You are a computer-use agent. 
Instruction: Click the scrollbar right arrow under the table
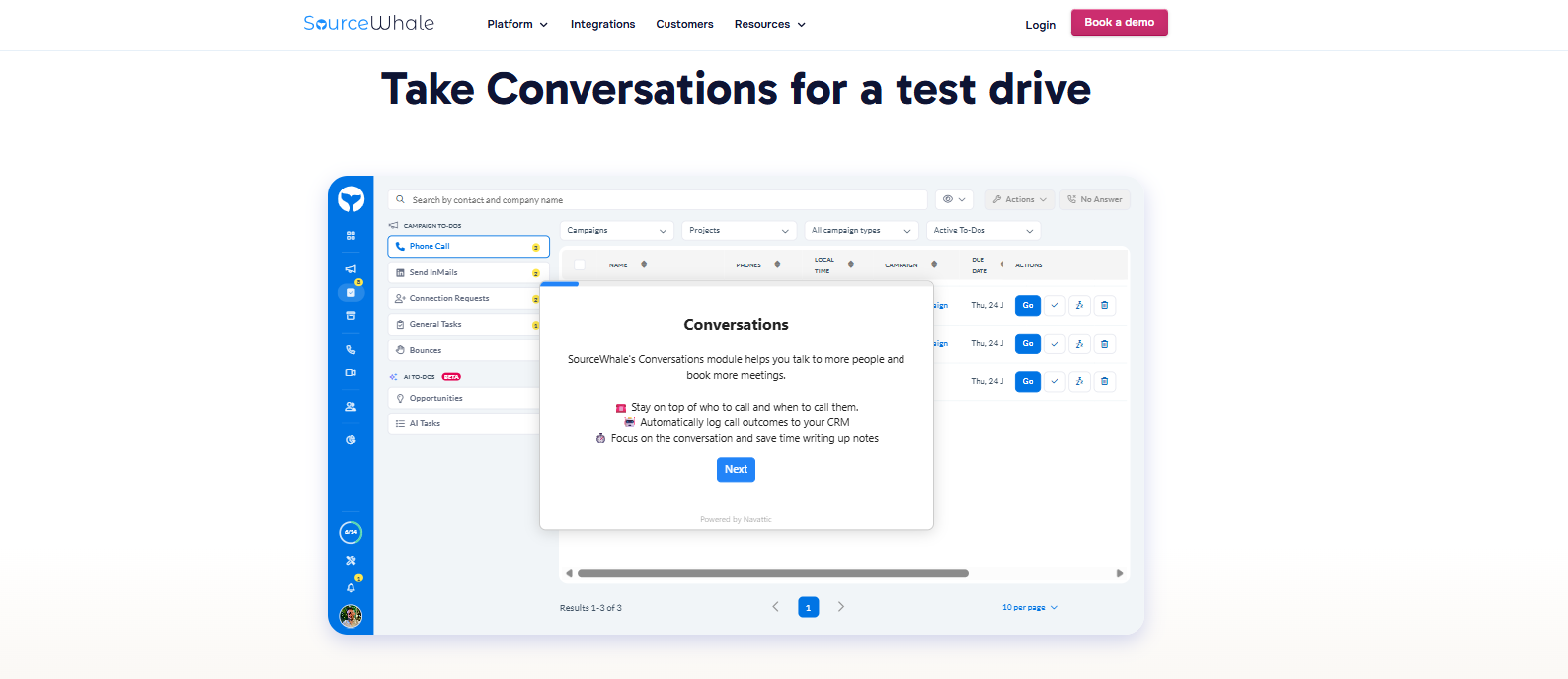point(1119,573)
